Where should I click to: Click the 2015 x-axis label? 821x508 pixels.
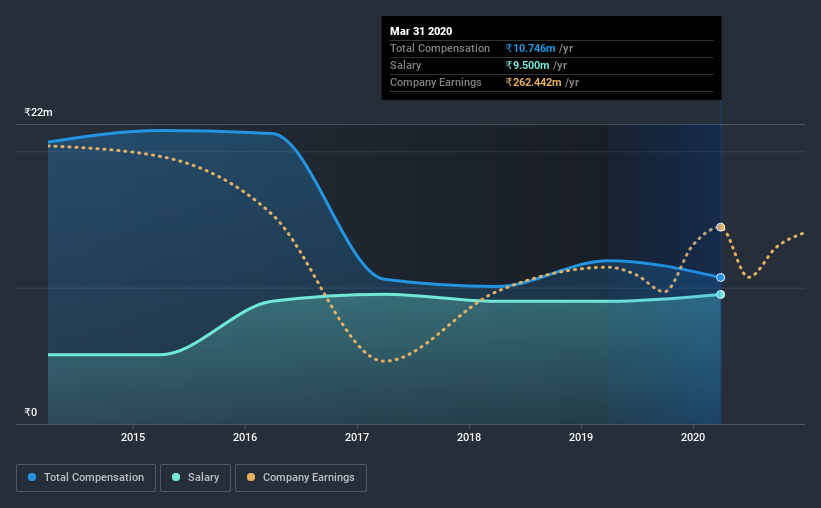click(x=133, y=437)
